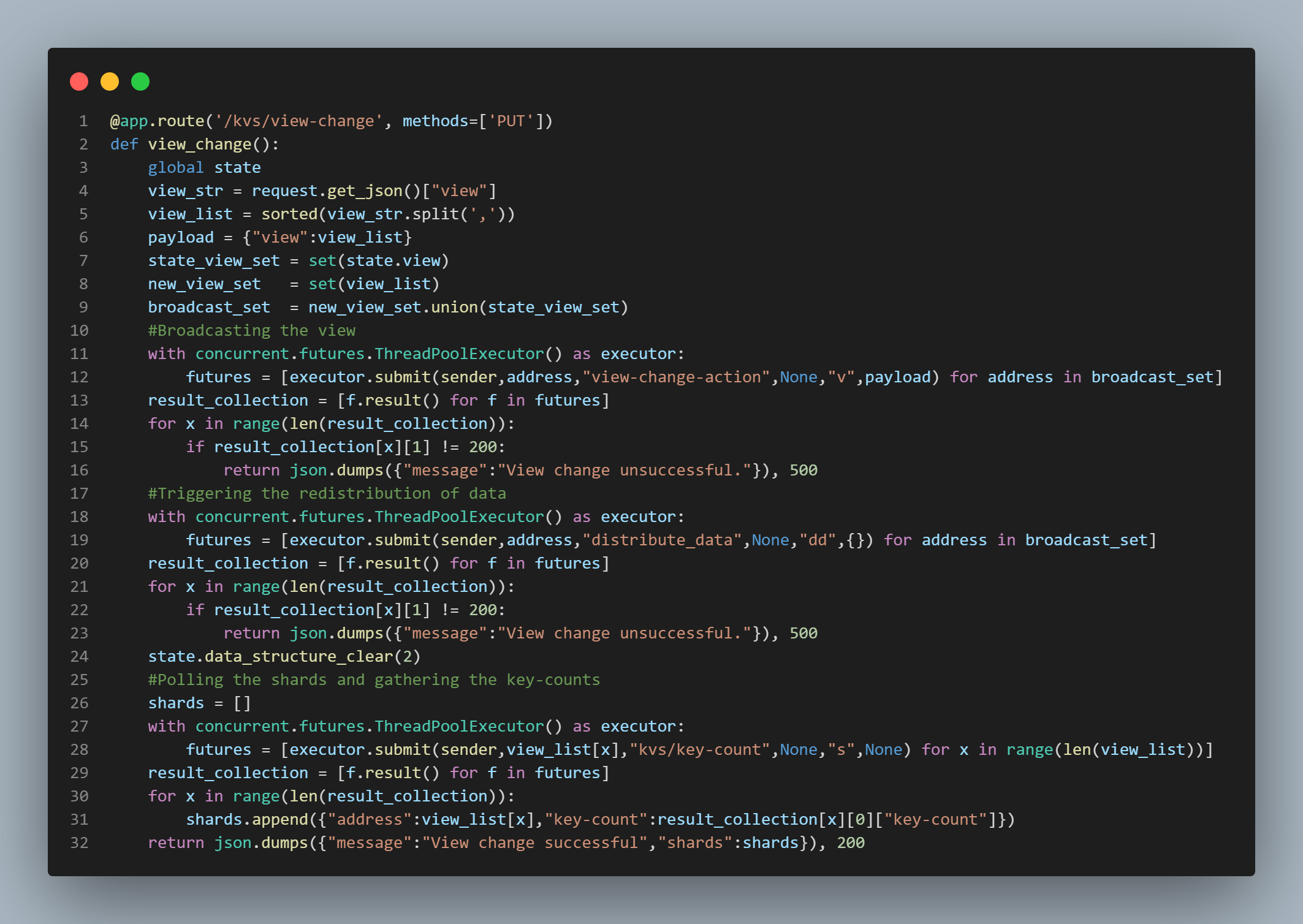Click the 'PUT' string on line 1

(511, 121)
